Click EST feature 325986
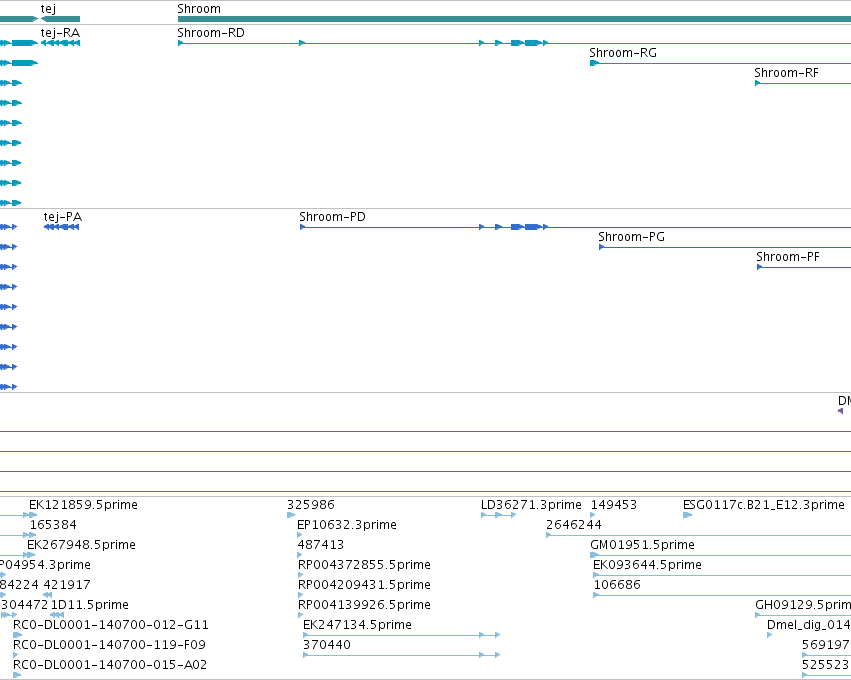 [x=311, y=505]
